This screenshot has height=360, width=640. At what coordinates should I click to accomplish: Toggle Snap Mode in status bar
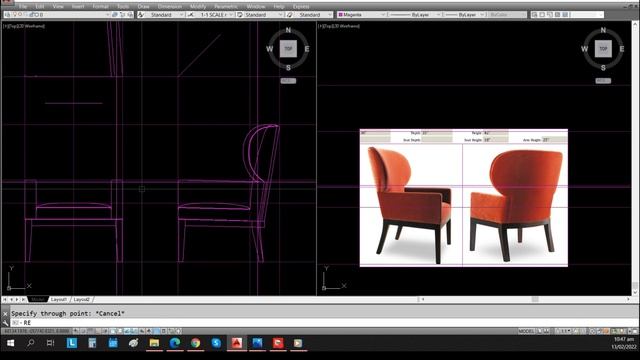83,331
